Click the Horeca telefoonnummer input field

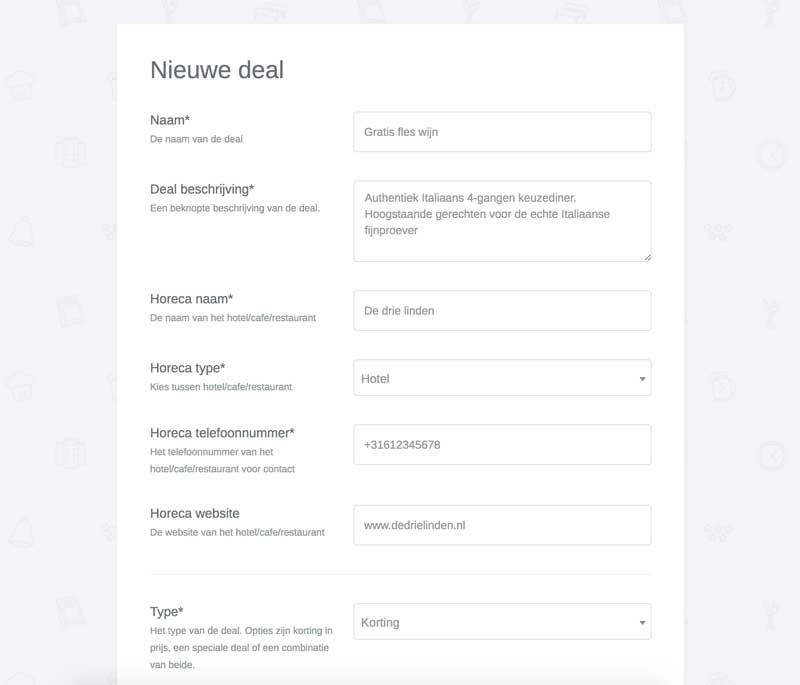(x=502, y=445)
